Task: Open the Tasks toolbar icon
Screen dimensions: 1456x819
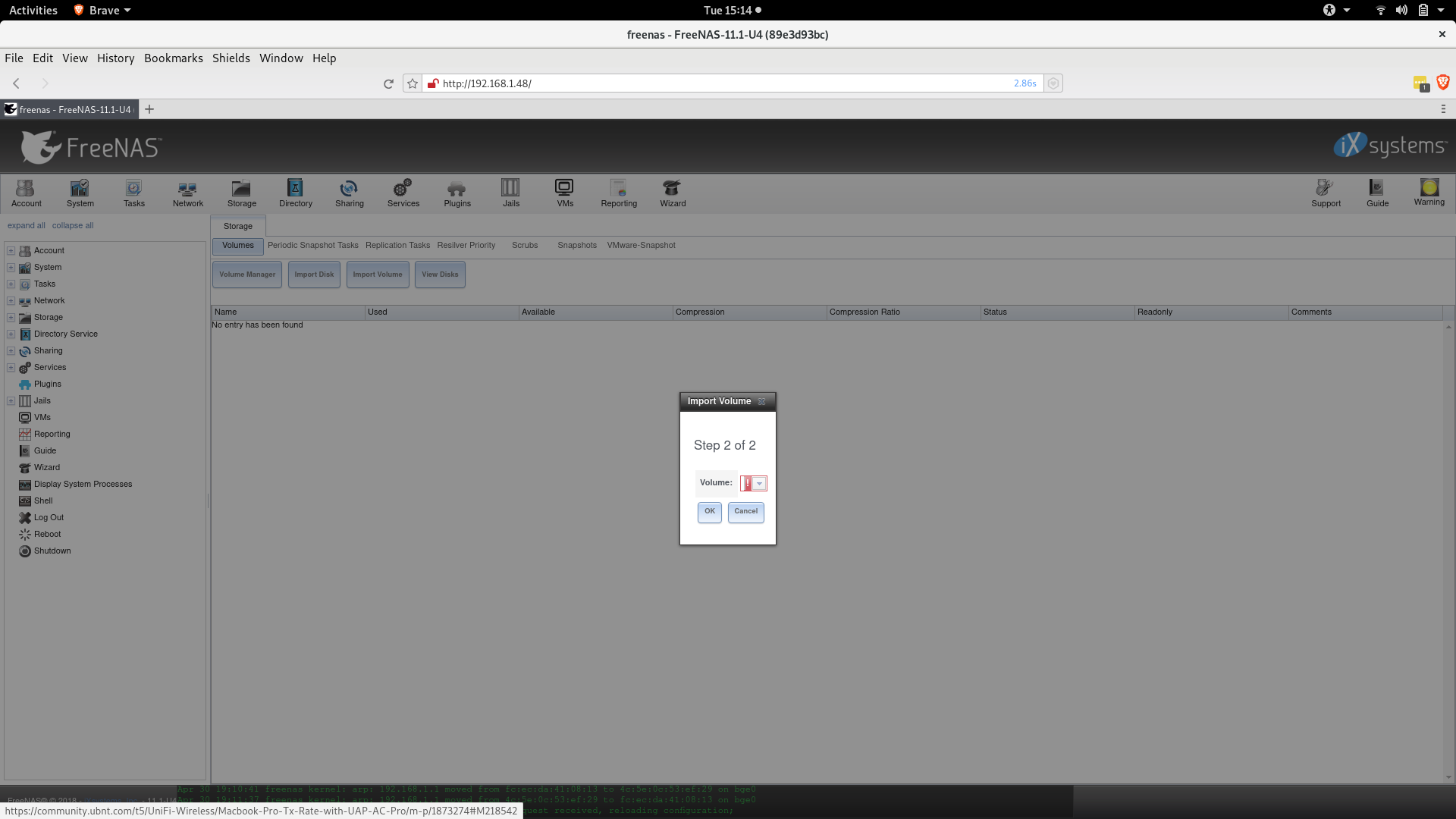Action: [134, 193]
